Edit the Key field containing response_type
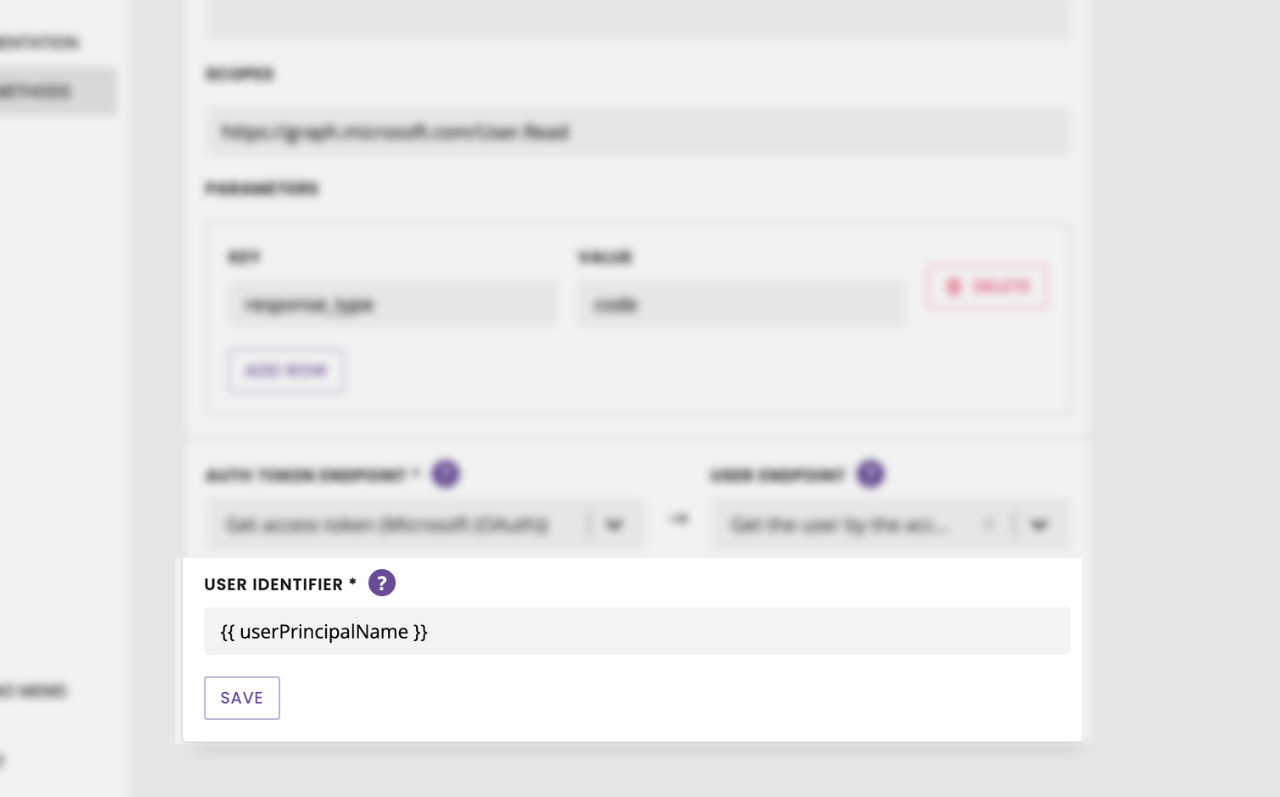 click(391, 304)
